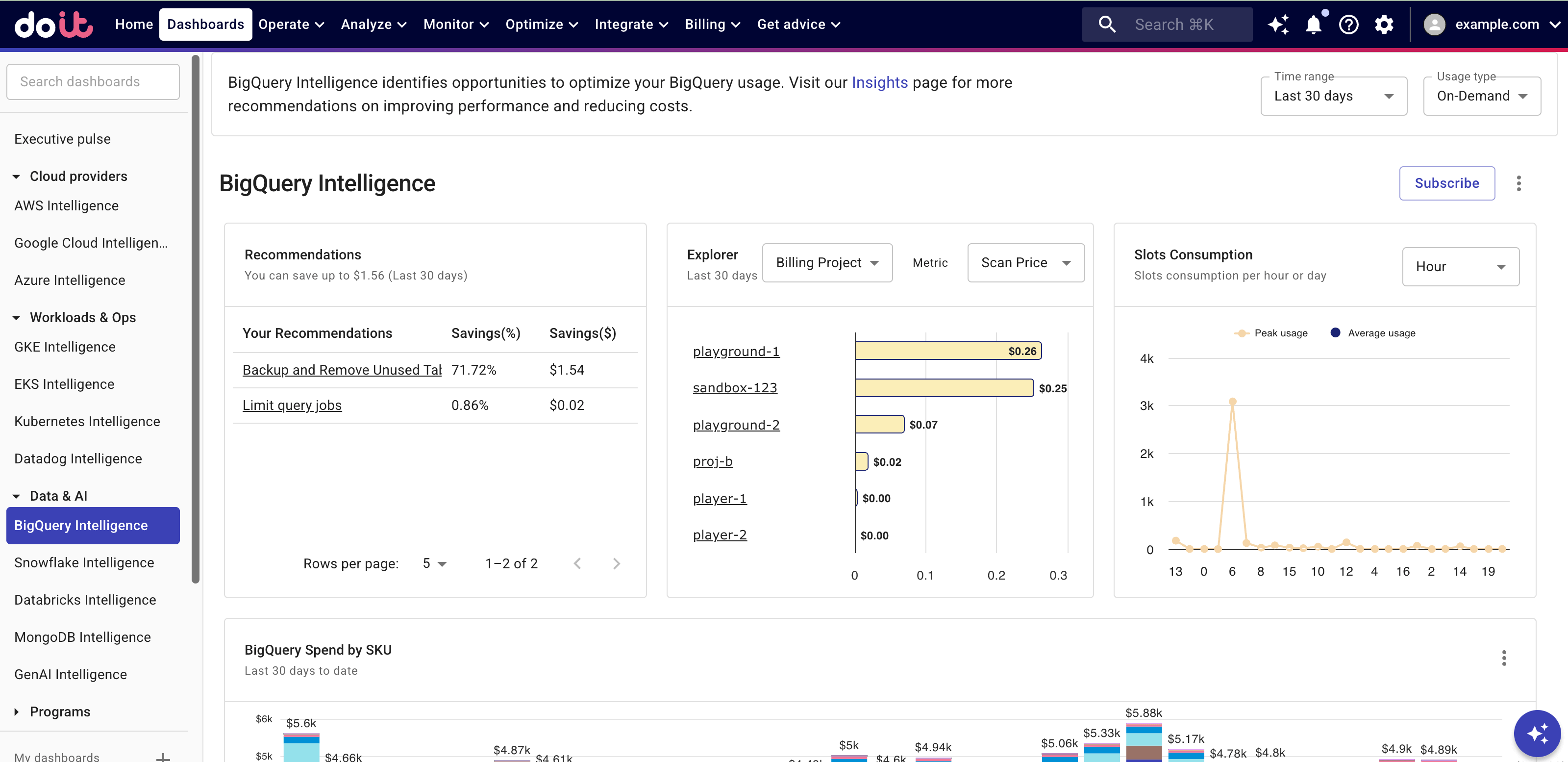Open the help question mark icon
The width and height of the screenshot is (1568, 762).
[x=1348, y=25]
